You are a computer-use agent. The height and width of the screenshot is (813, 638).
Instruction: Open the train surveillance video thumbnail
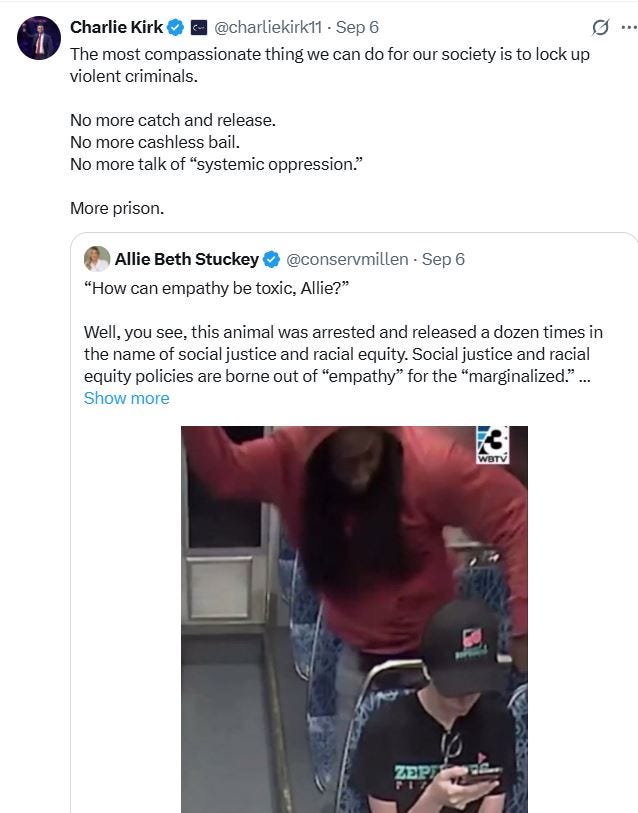point(354,620)
